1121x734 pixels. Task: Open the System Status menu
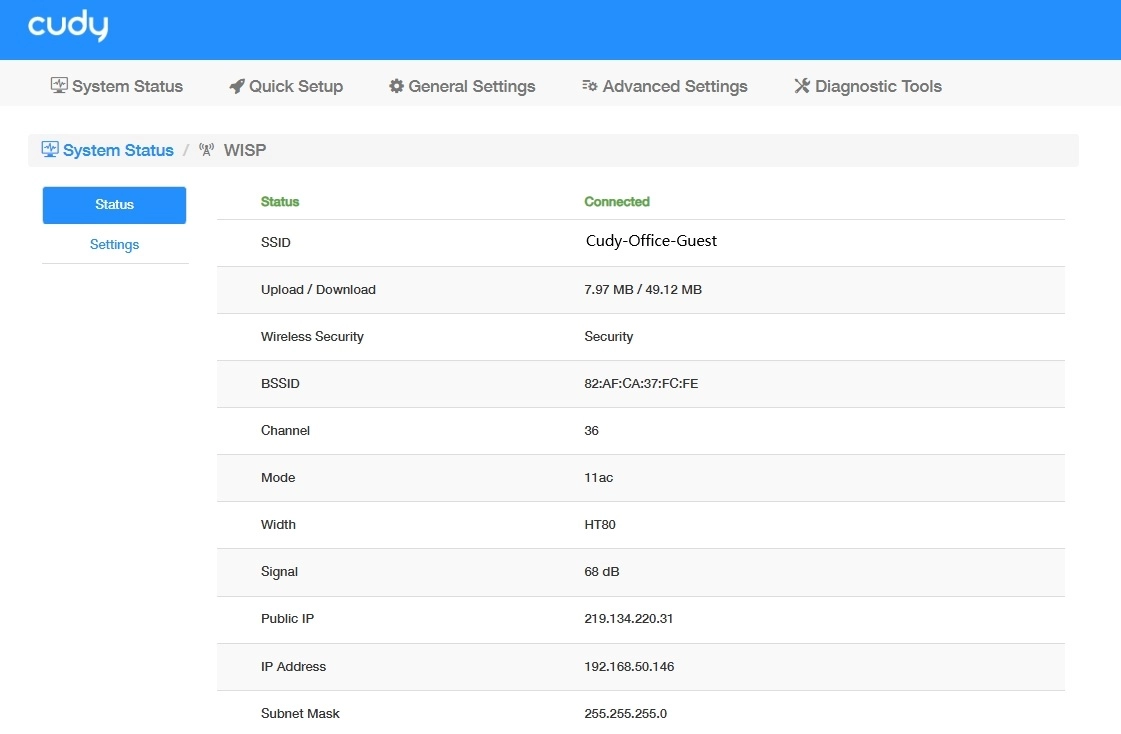click(117, 86)
